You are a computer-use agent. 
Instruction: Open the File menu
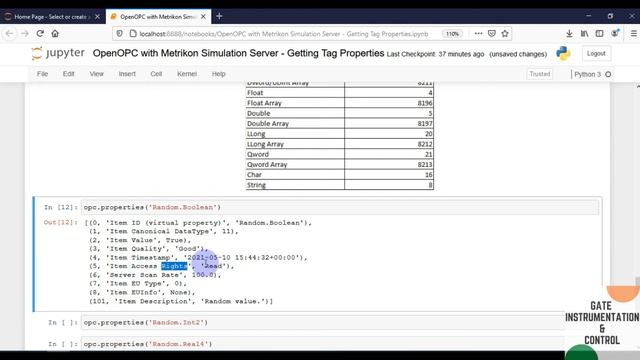[42, 74]
